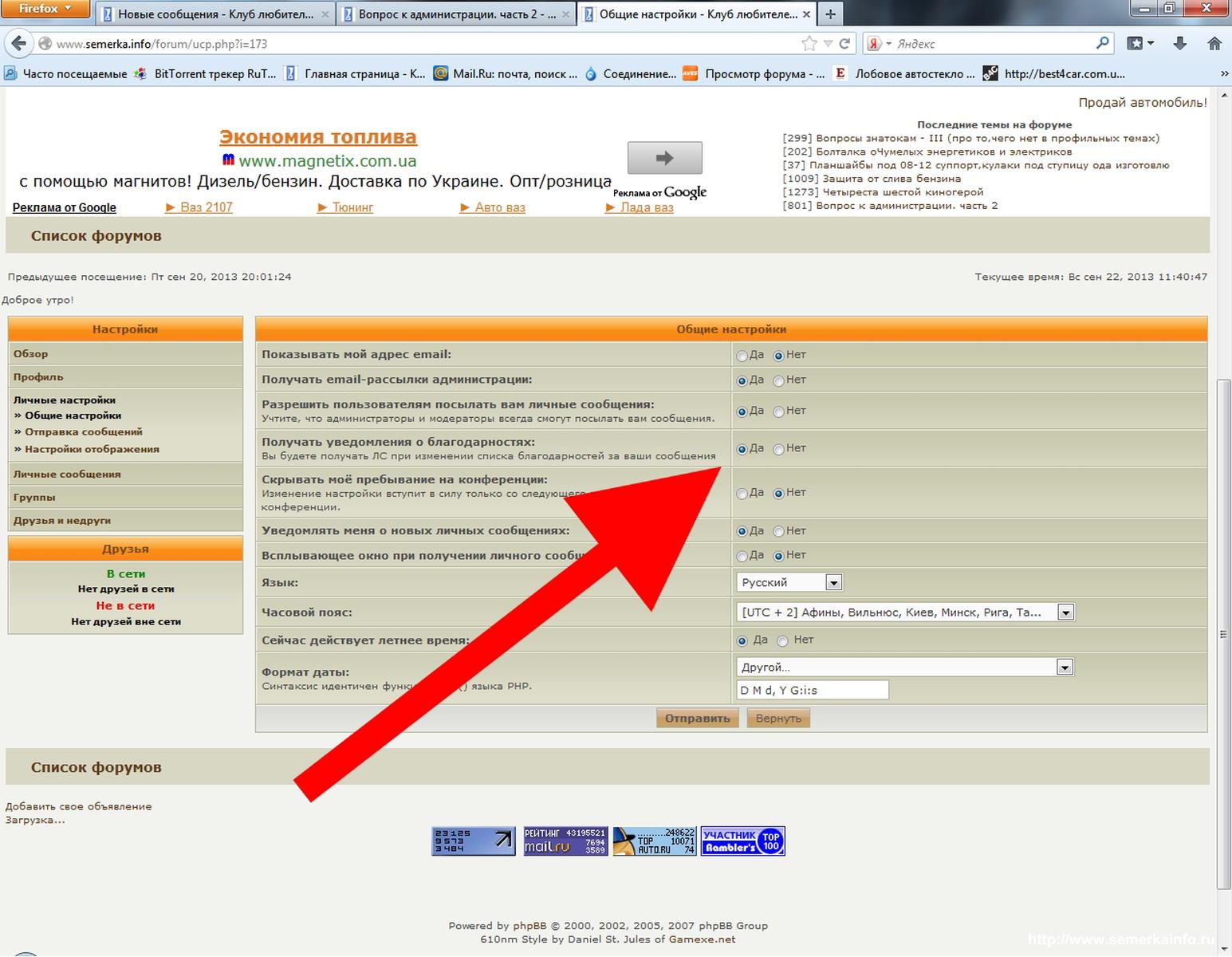Select 'Да' to hide presence on the conference

click(x=742, y=494)
